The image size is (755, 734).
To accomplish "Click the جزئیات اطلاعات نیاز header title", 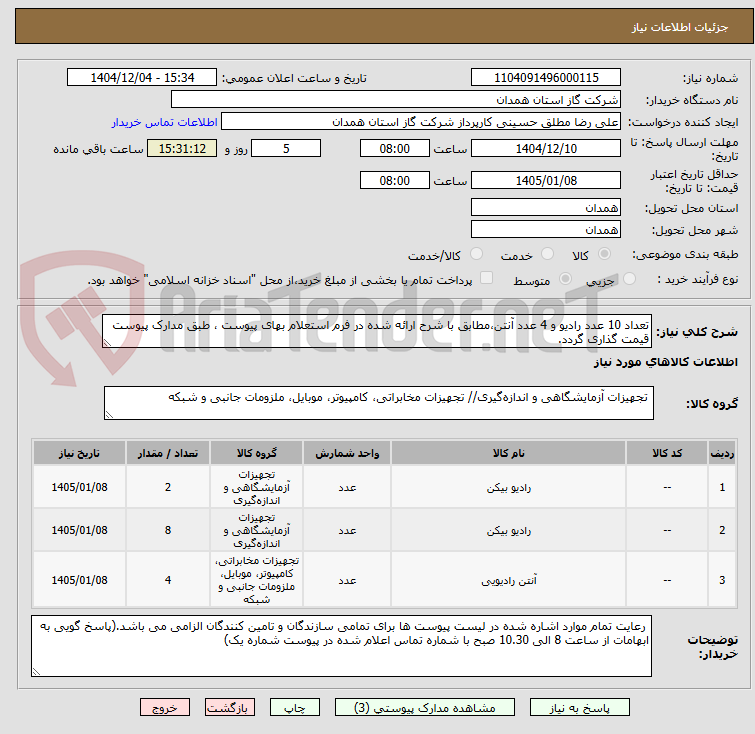I will pos(679,27).
